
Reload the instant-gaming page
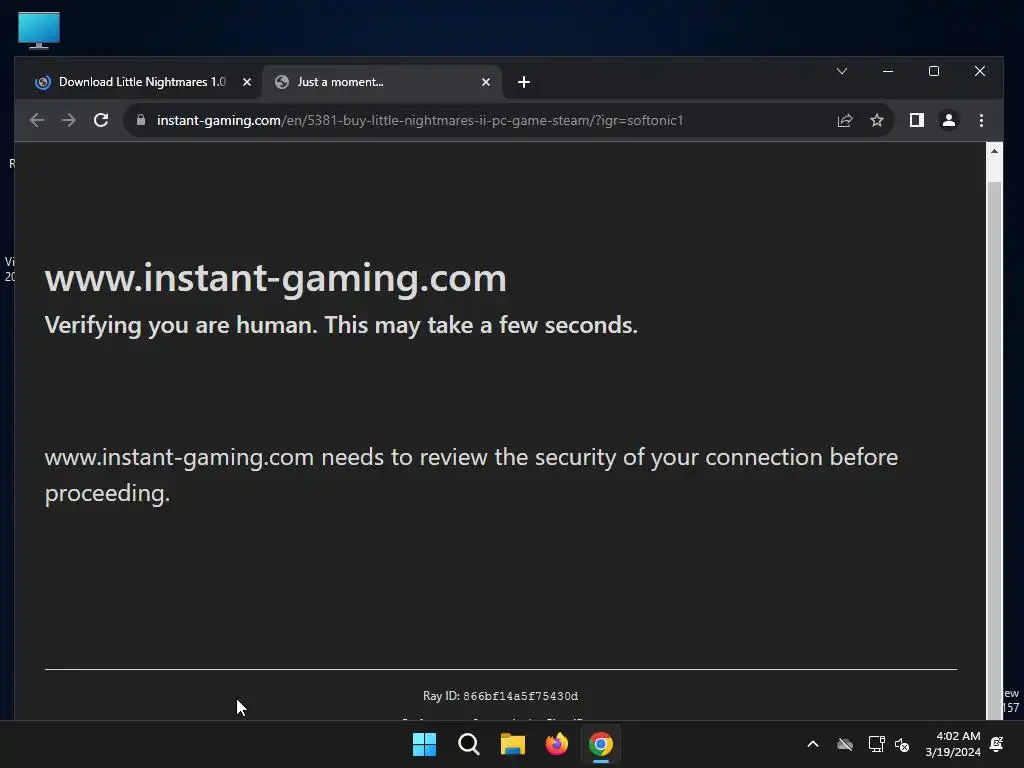101,120
